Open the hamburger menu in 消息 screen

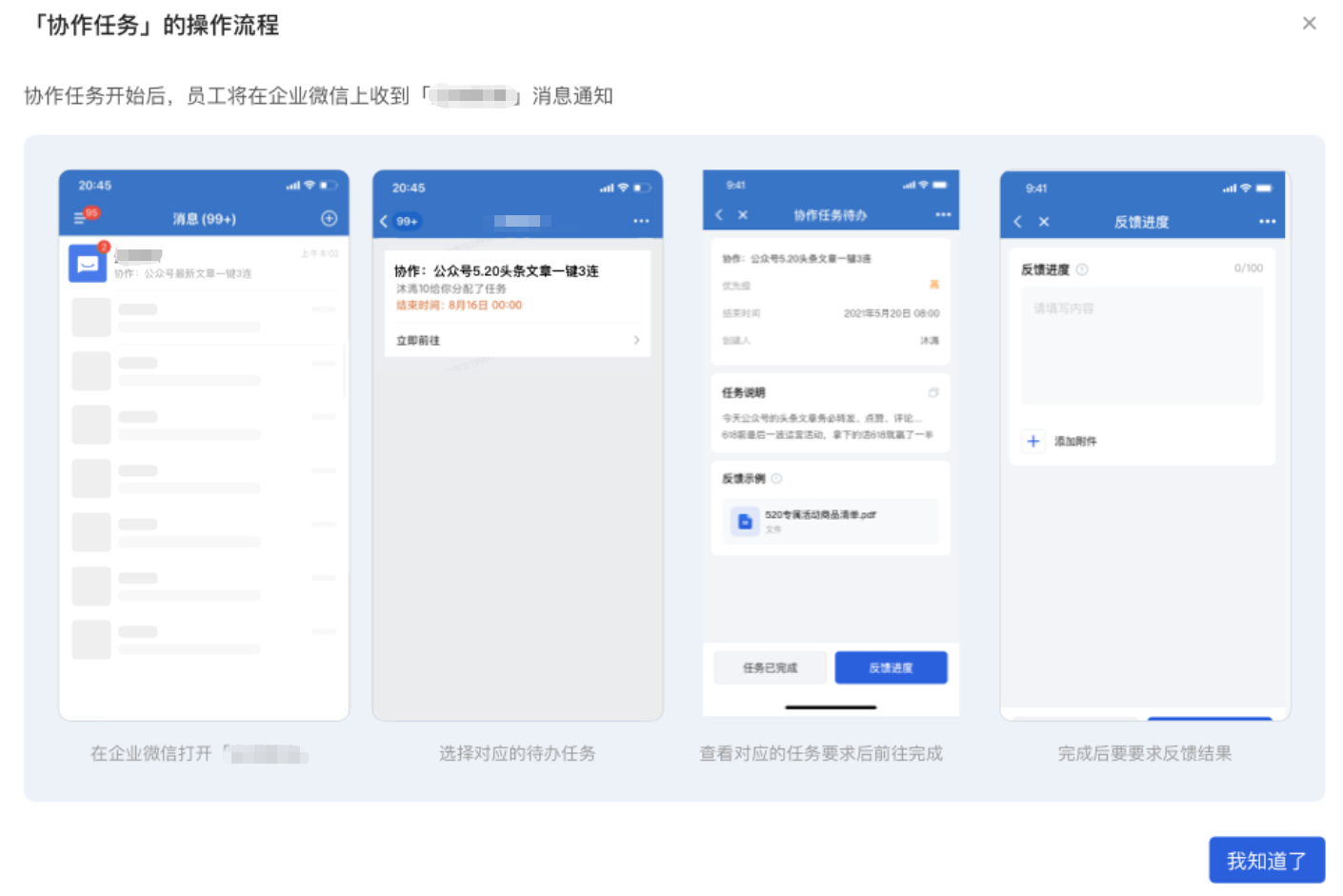click(x=80, y=219)
